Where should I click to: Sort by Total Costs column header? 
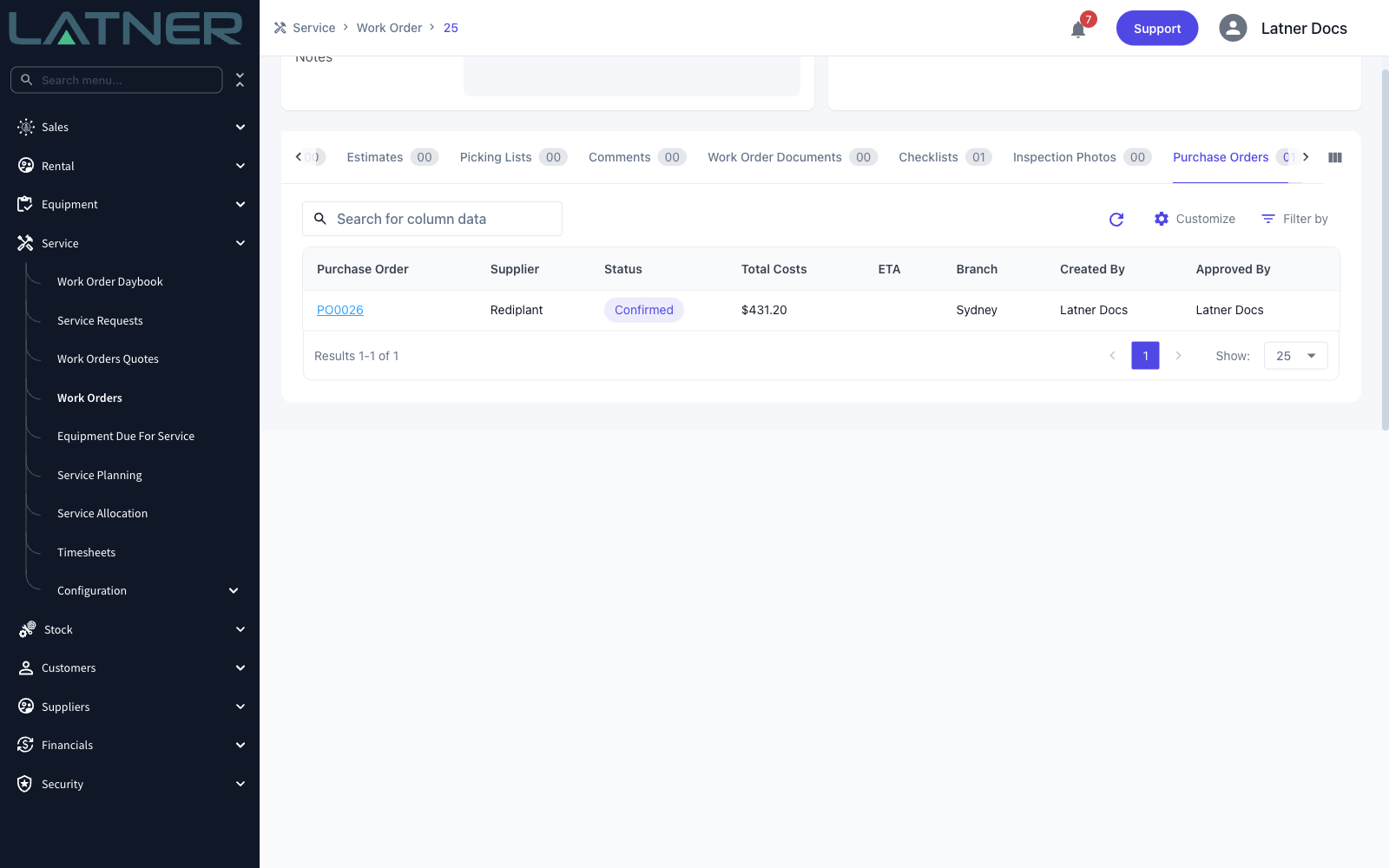773,269
